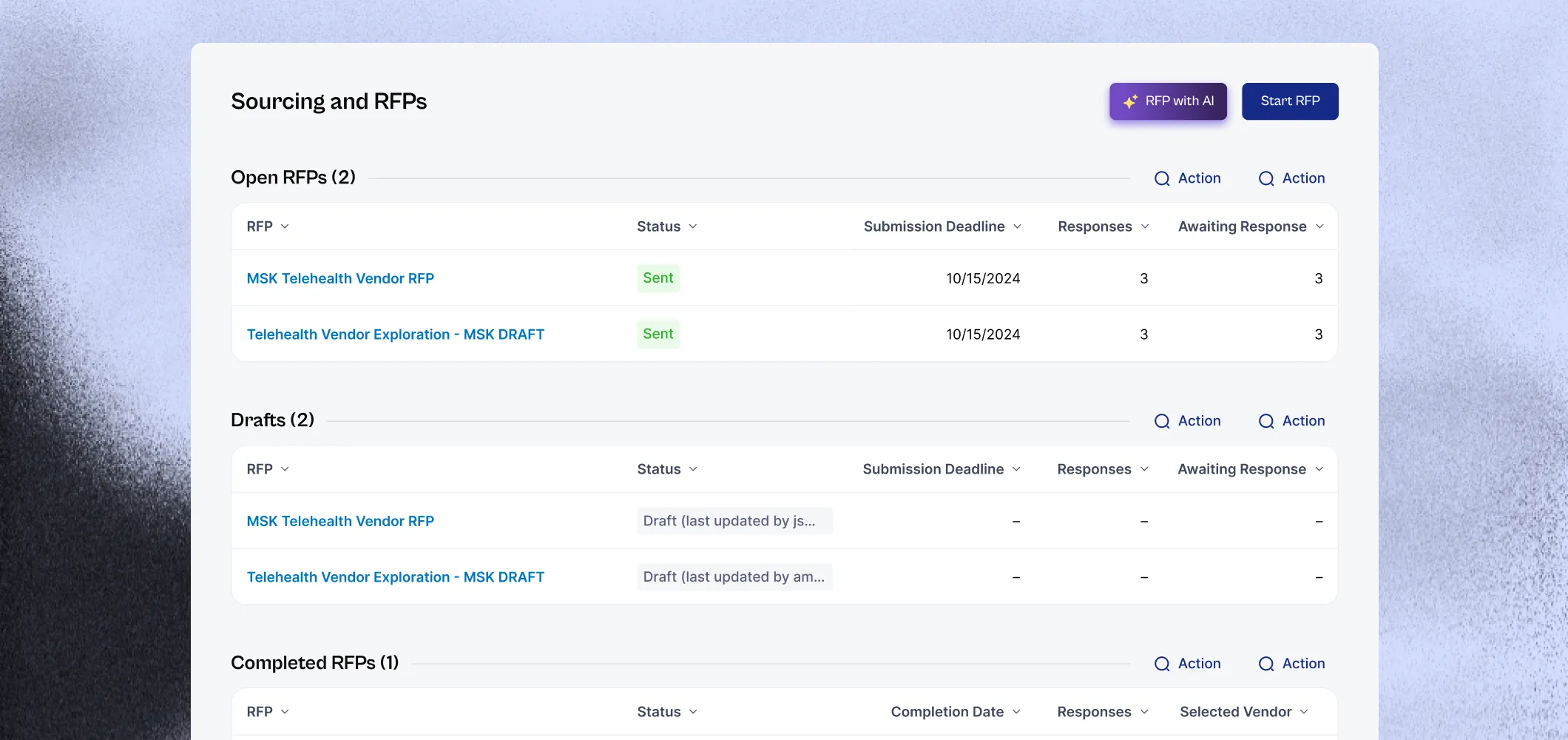This screenshot has width=1568, height=740.
Task: Click Sent badge for Telehealth Vendor Exploration
Action: [658, 334]
